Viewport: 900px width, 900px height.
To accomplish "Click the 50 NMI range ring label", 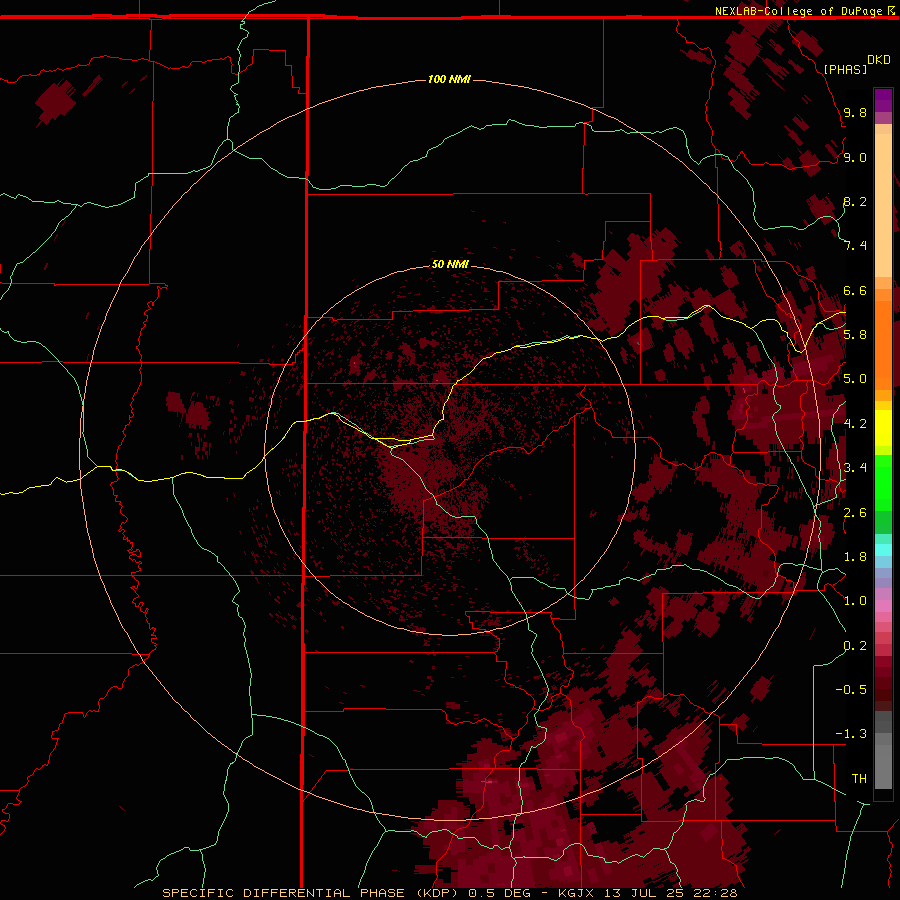I will (450, 264).
